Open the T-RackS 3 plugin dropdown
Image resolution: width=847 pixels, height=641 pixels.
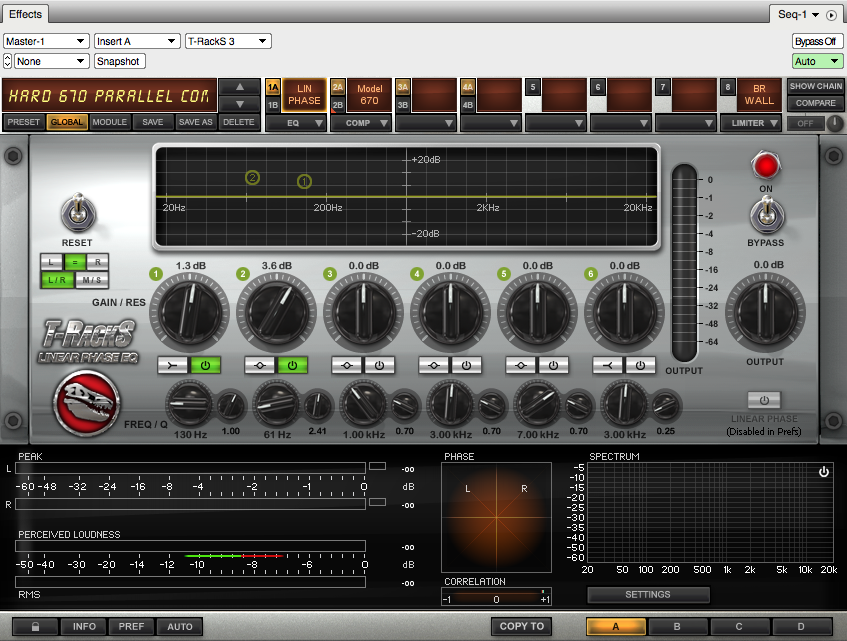coord(228,41)
